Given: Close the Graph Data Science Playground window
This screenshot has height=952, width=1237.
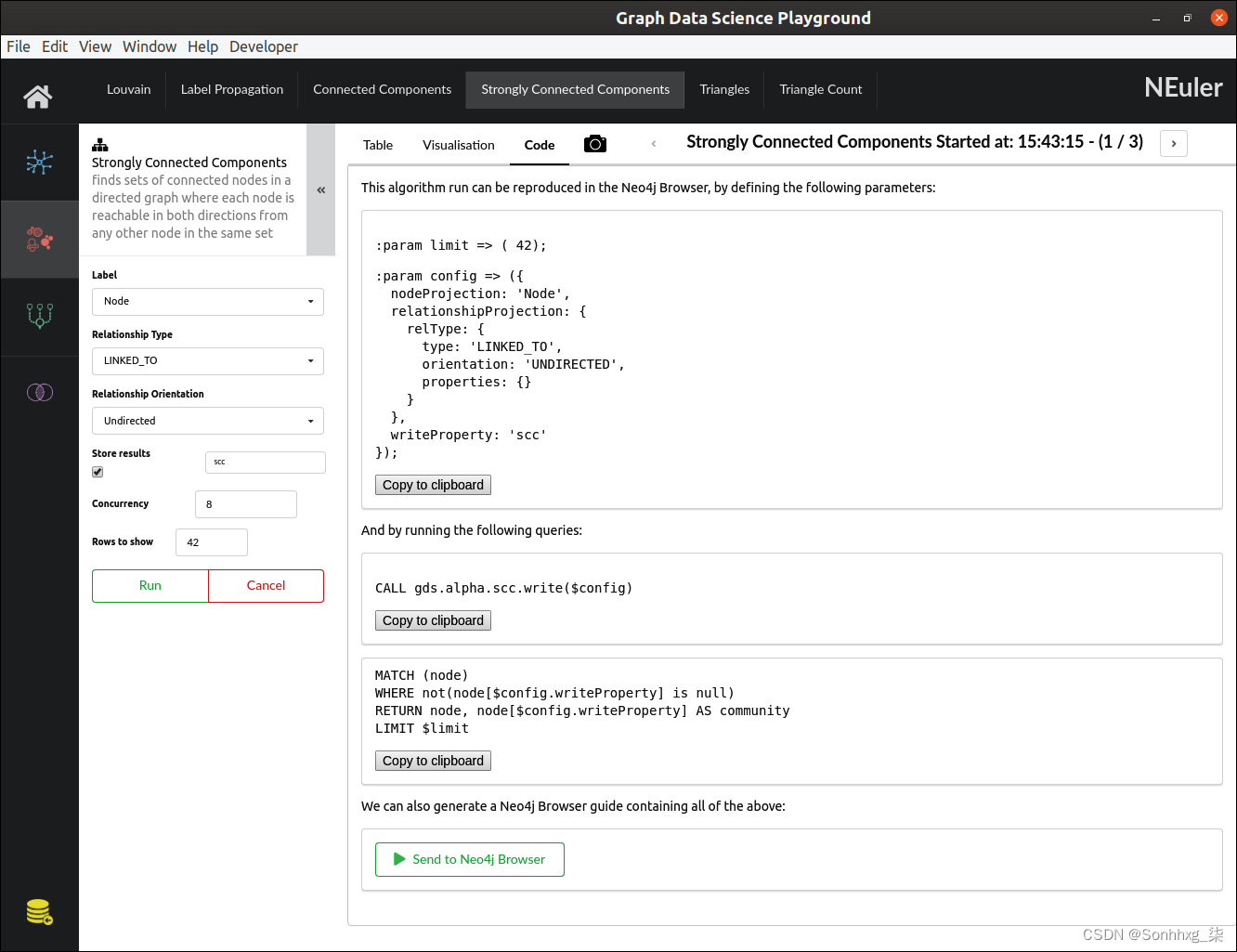Looking at the screenshot, I should click(1219, 18).
